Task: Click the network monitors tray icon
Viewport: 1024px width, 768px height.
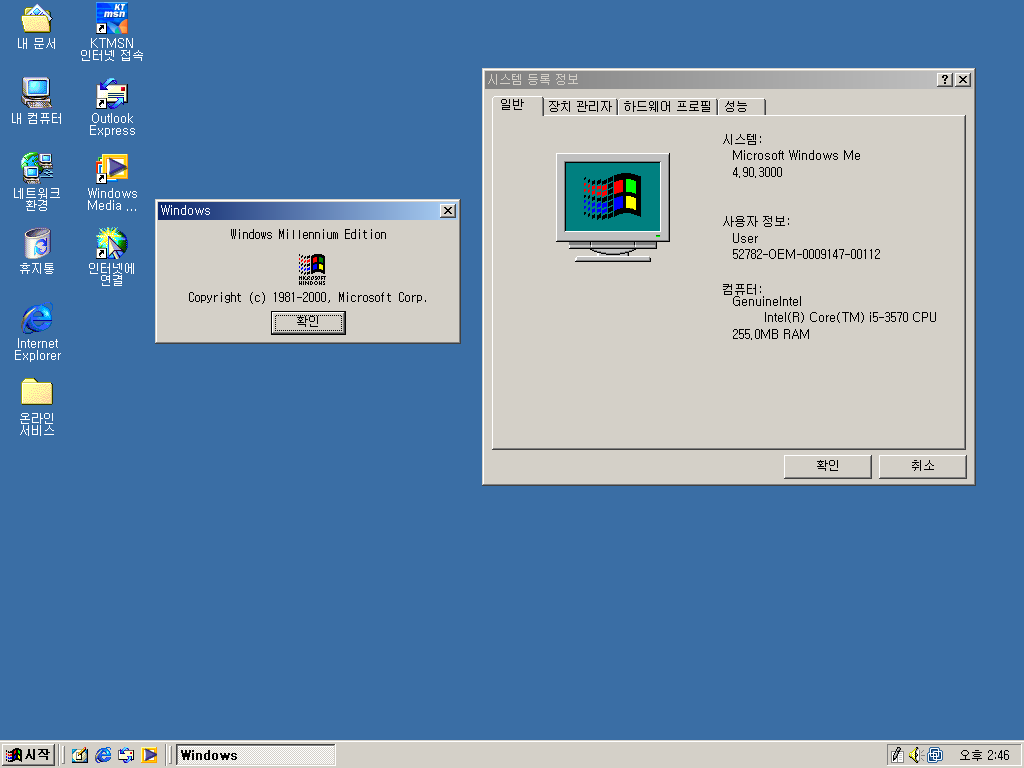Action: [x=935, y=755]
